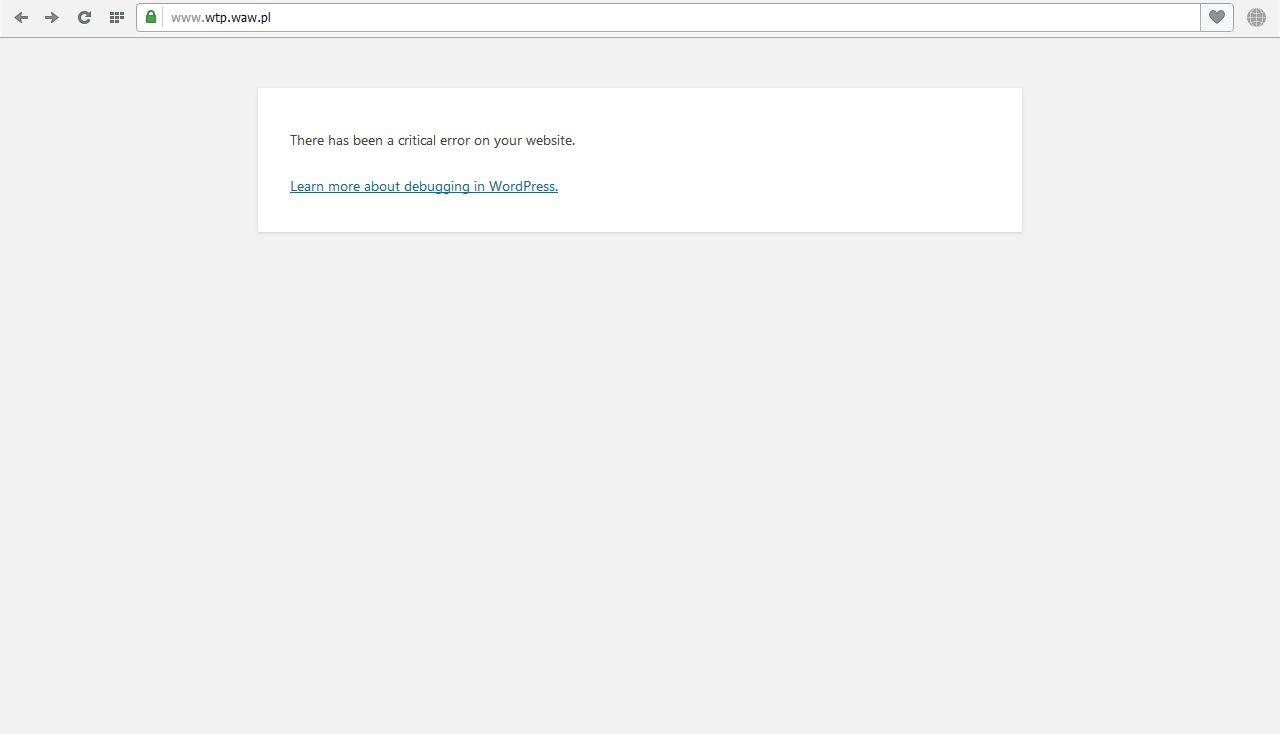Click gray margin right of error card
Image resolution: width=1280 pixels, height=734 pixels.
[1150, 160]
